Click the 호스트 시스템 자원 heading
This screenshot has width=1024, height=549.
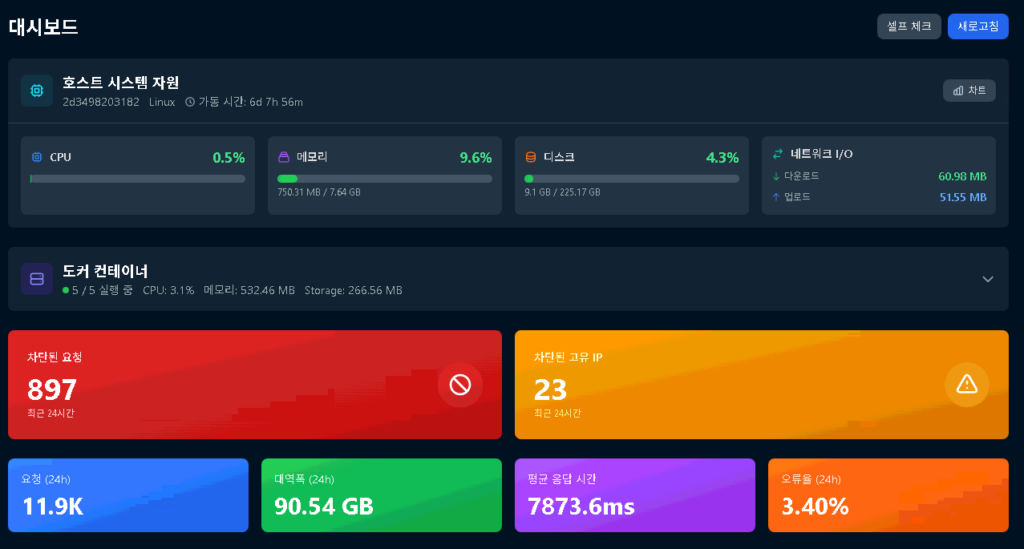point(121,83)
